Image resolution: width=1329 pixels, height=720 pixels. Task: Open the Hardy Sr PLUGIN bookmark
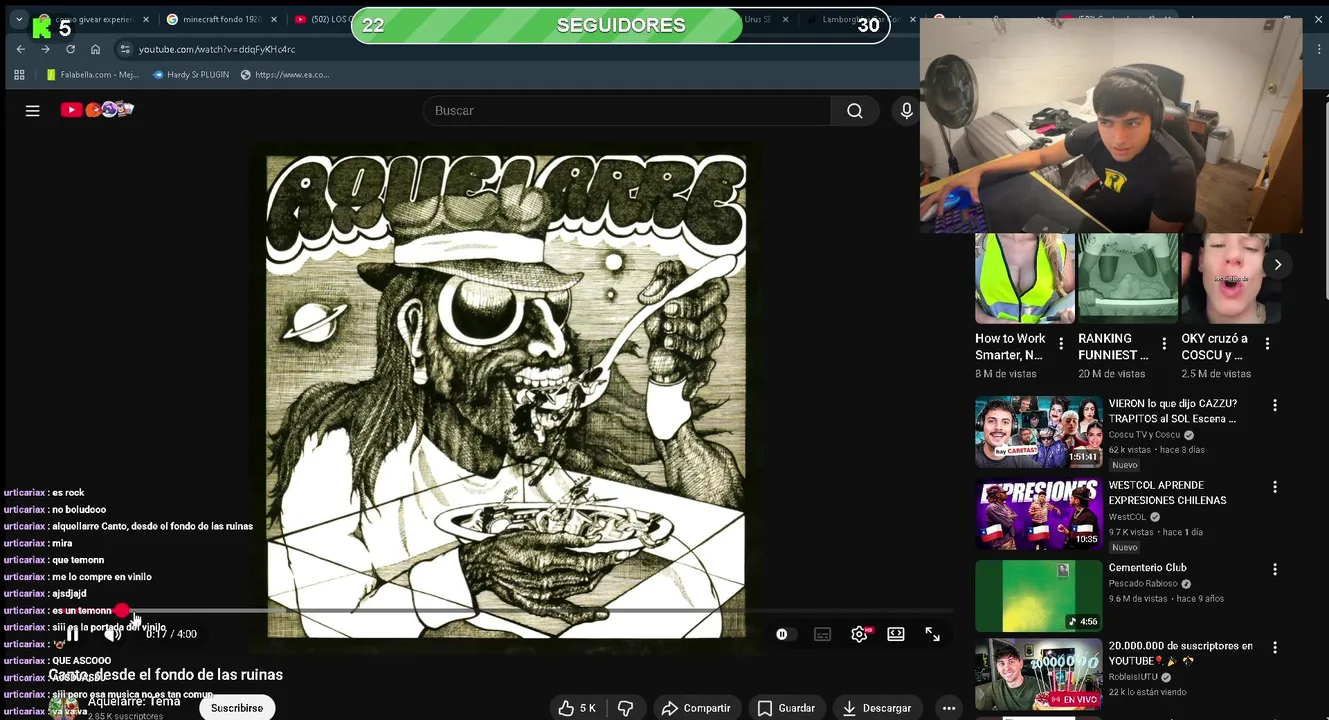click(x=191, y=75)
